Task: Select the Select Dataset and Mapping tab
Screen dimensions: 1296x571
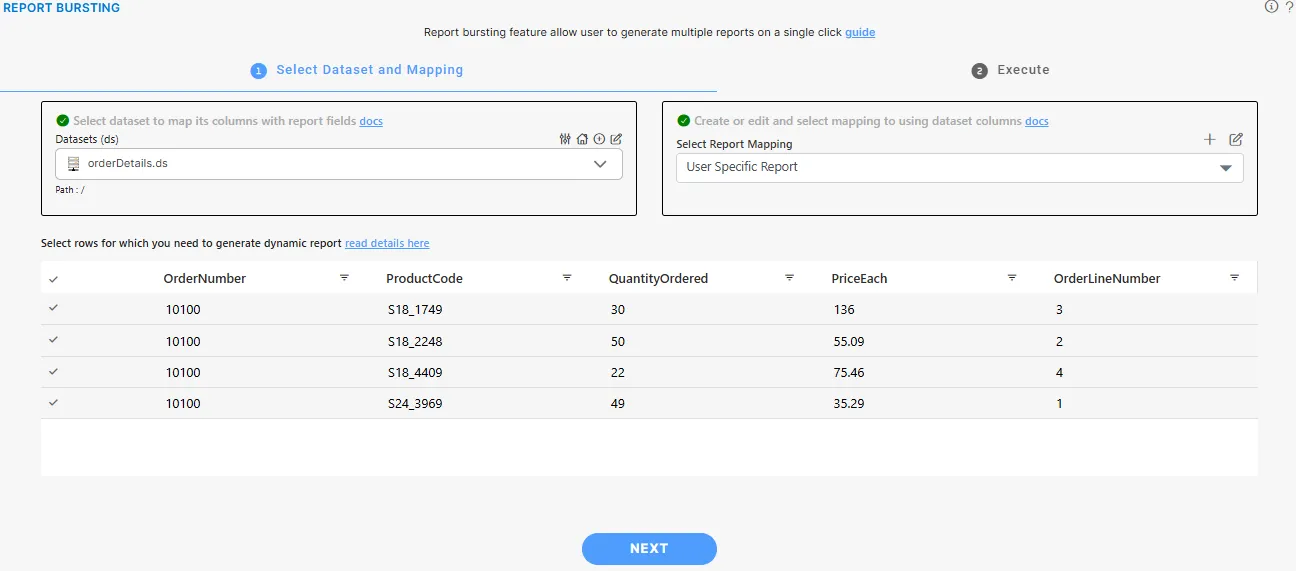Action: [358, 70]
